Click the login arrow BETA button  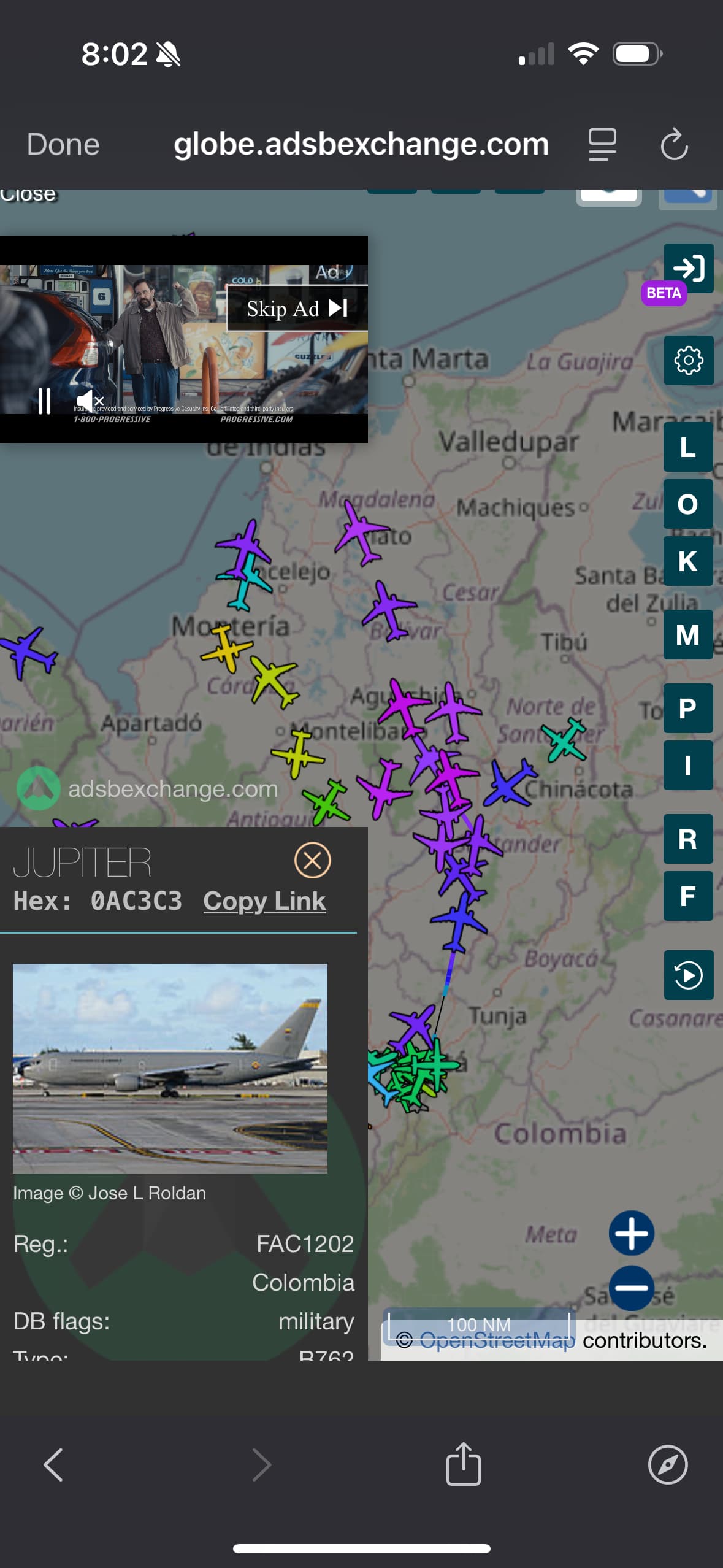click(x=688, y=269)
